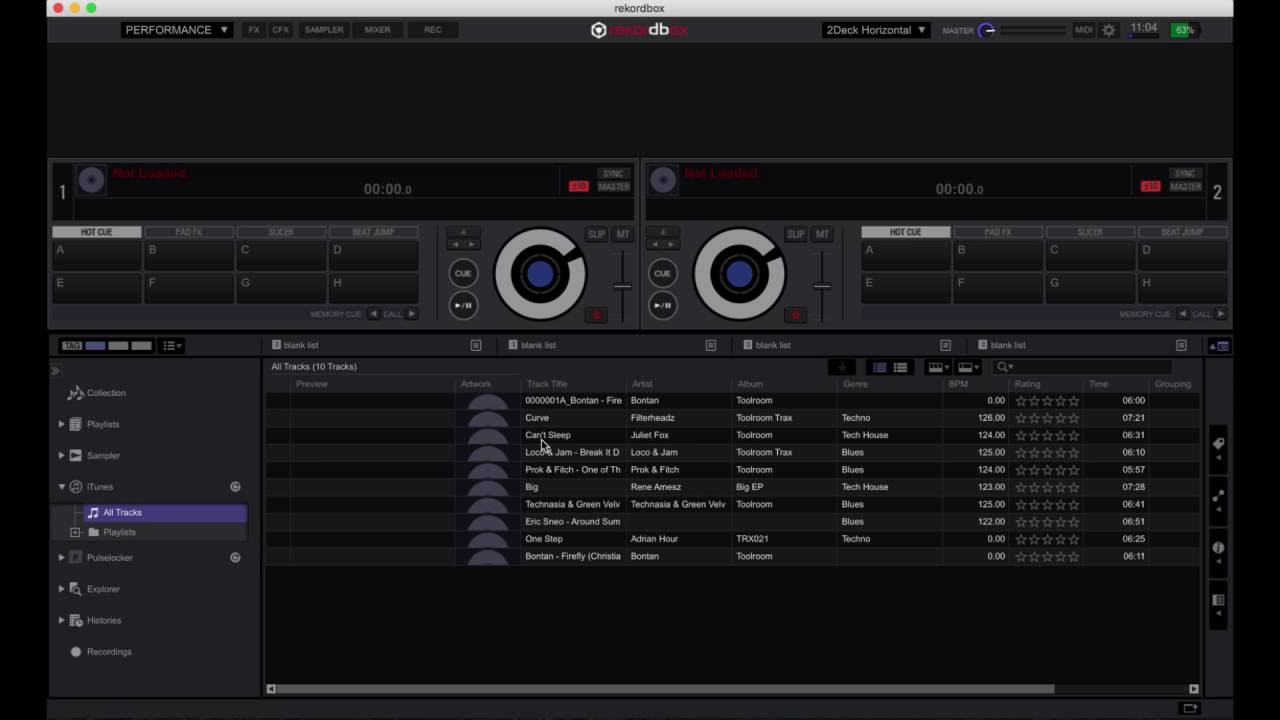The image size is (1280, 720).
Task: Toggle the SAMPLER panel button
Action: point(324,30)
